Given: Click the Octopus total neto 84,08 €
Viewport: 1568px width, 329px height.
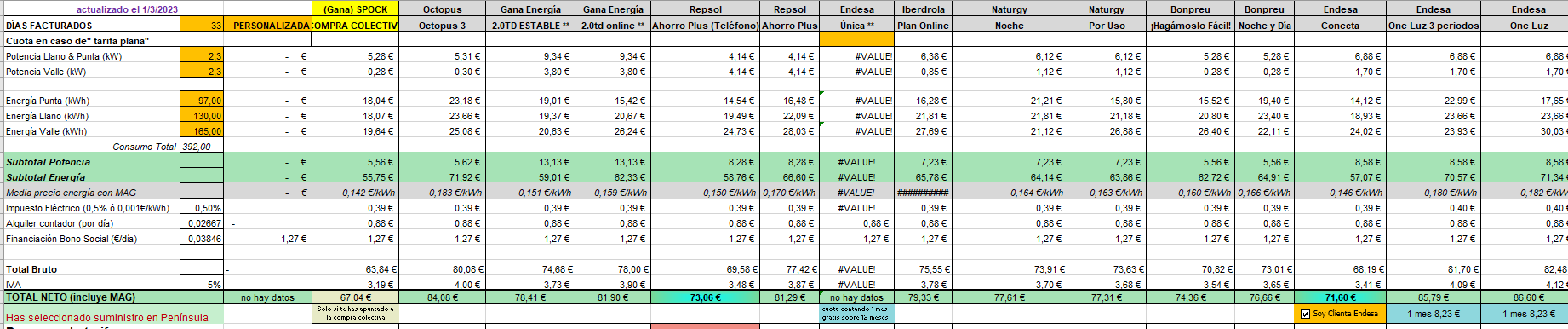Looking at the screenshot, I should (443, 297).
